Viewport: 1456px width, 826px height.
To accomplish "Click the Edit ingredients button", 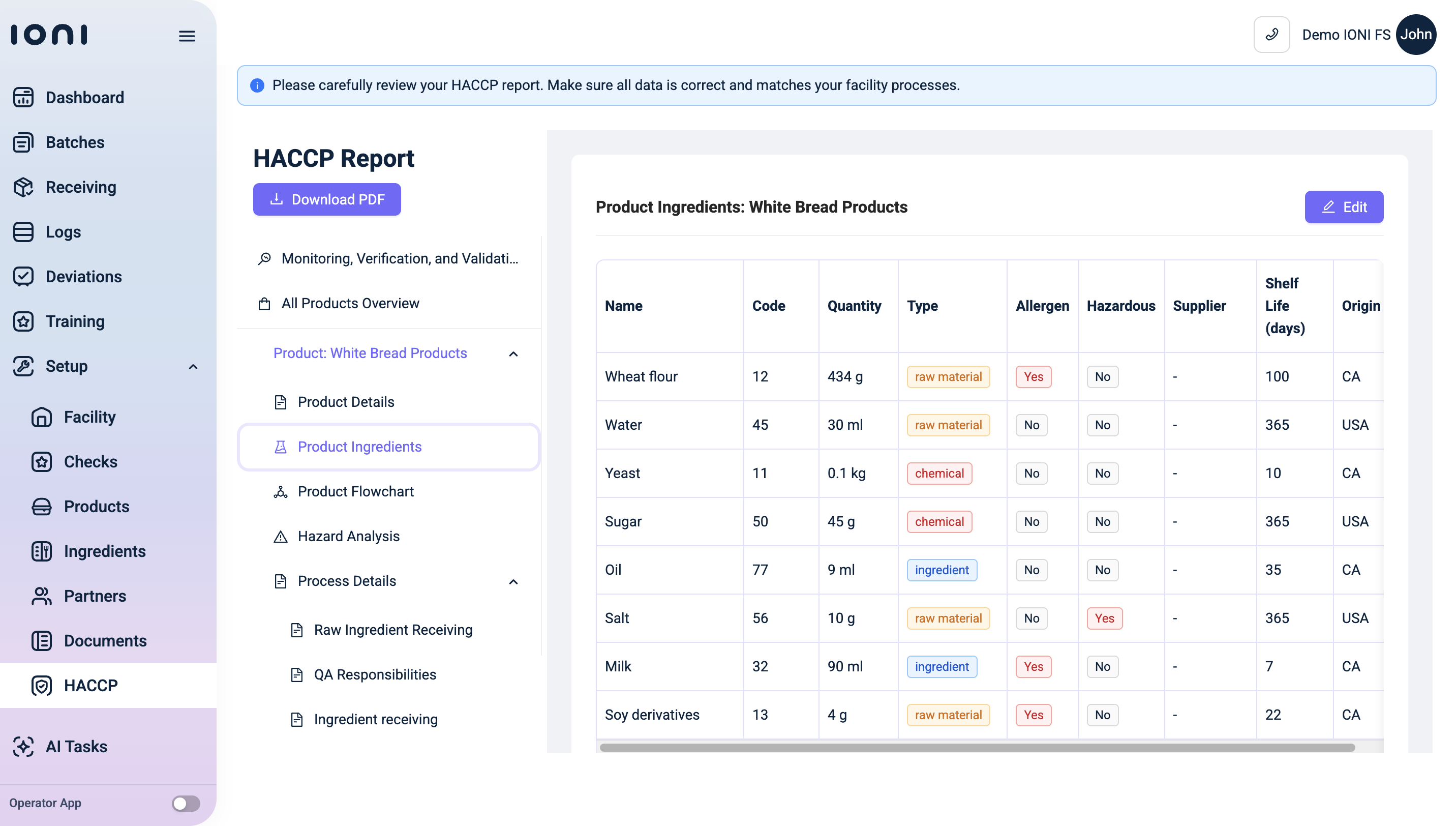I will point(1343,207).
